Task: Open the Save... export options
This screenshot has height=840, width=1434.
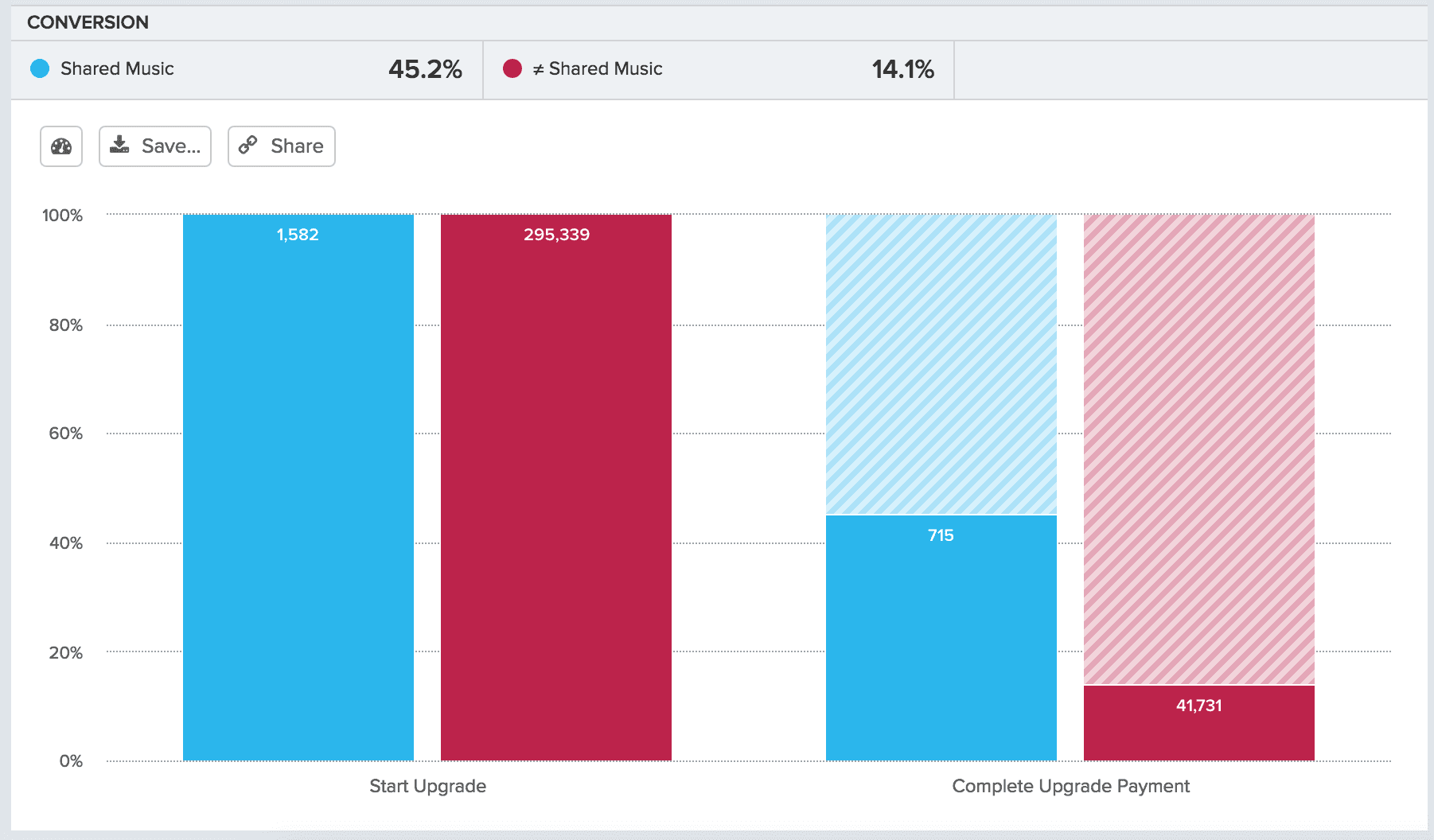Action: pyautogui.click(x=154, y=146)
